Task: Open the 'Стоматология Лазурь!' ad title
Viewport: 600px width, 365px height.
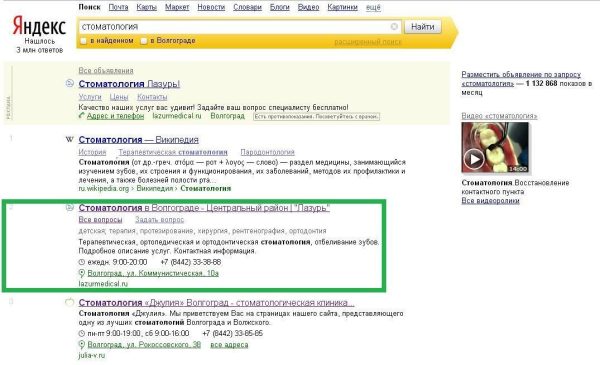Action: (x=129, y=83)
